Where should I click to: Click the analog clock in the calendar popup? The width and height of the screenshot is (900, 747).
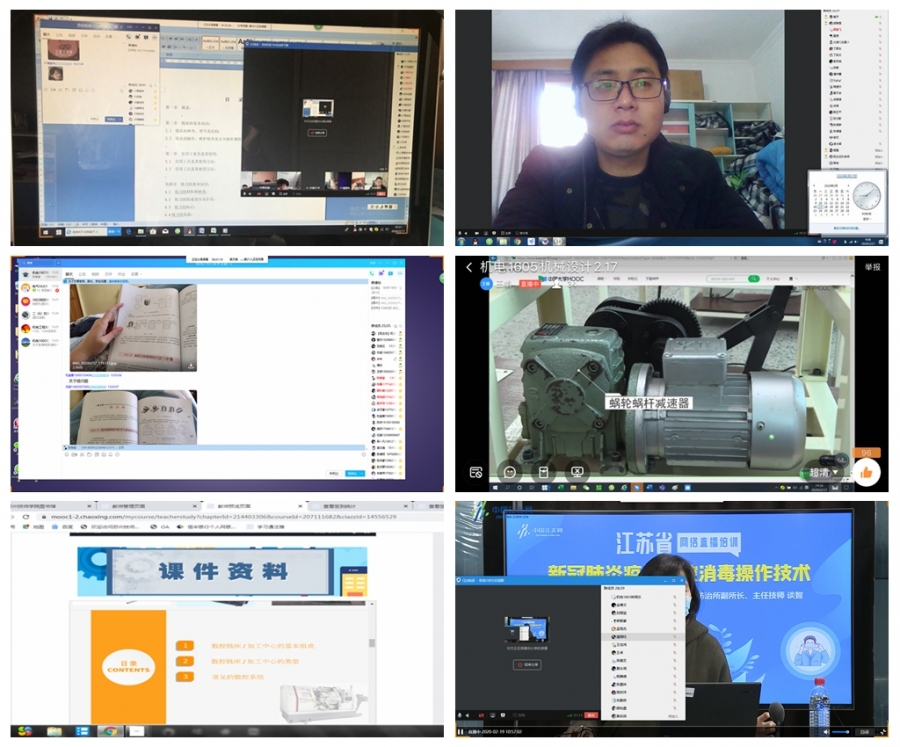[866, 196]
